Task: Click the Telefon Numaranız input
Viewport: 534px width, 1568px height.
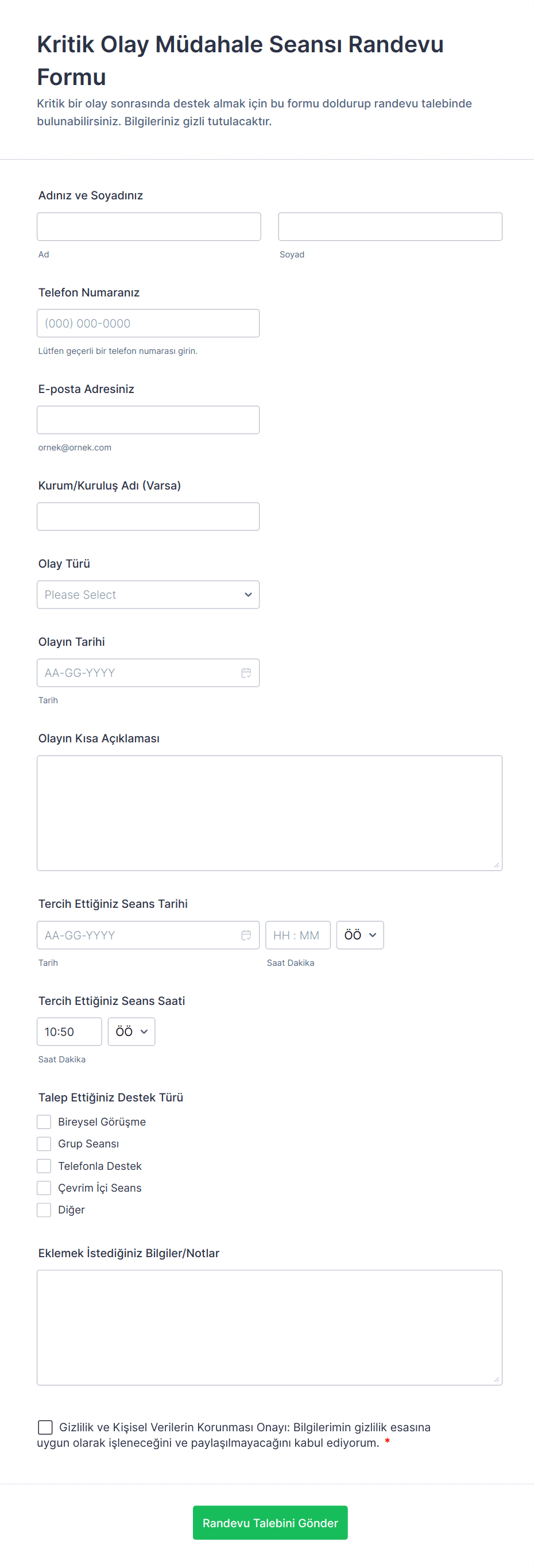Action: [x=148, y=323]
